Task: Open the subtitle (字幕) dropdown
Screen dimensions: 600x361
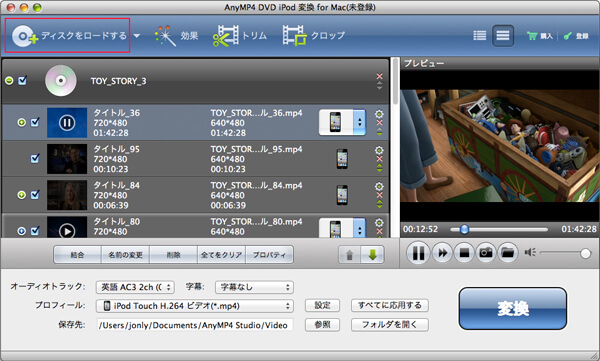Action: [x=254, y=287]
